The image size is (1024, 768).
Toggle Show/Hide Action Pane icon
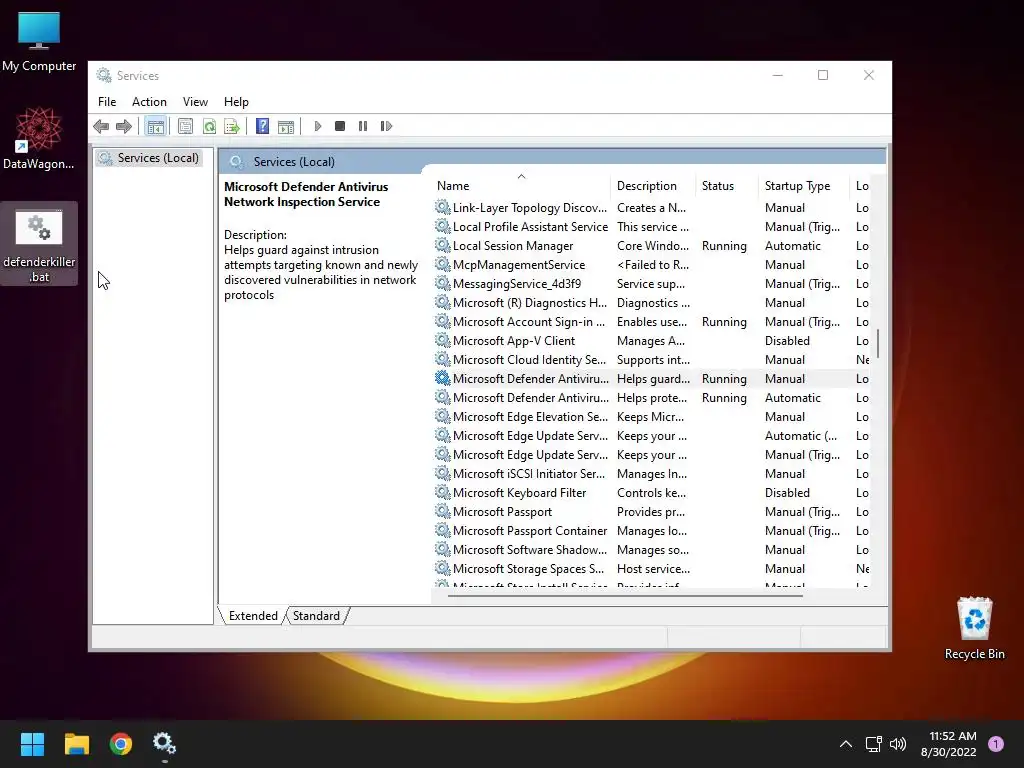click(x=286, y=126)
